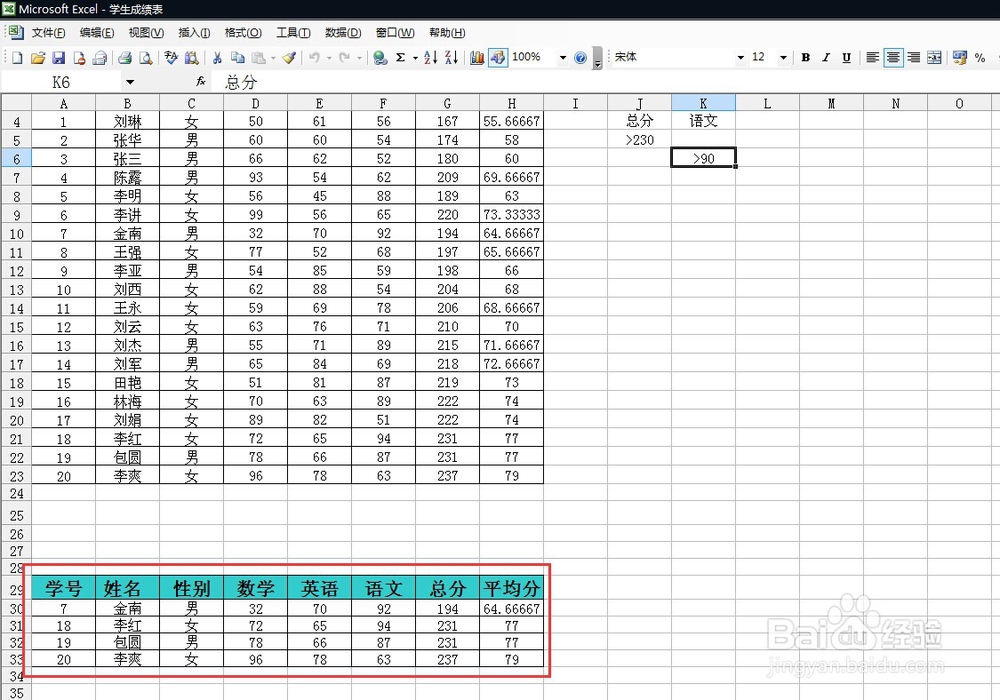The image size is (1000, 700).
Task: Open the 编辑(E) menu
Action: pos(97,33)
